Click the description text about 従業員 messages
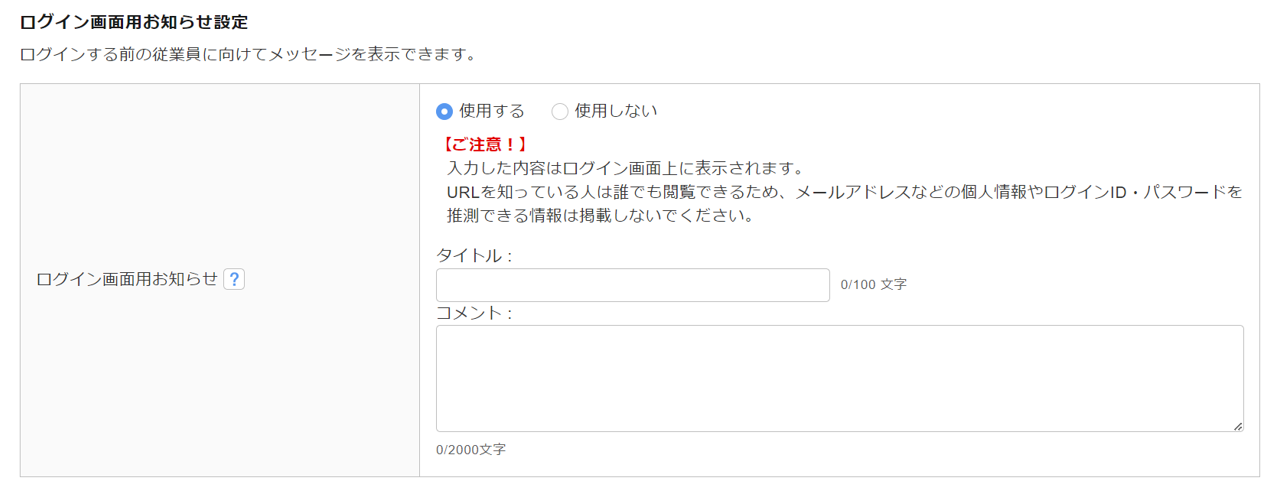Screen dimensions: 1283x488 pyautogui.click(x=247, y=54)
